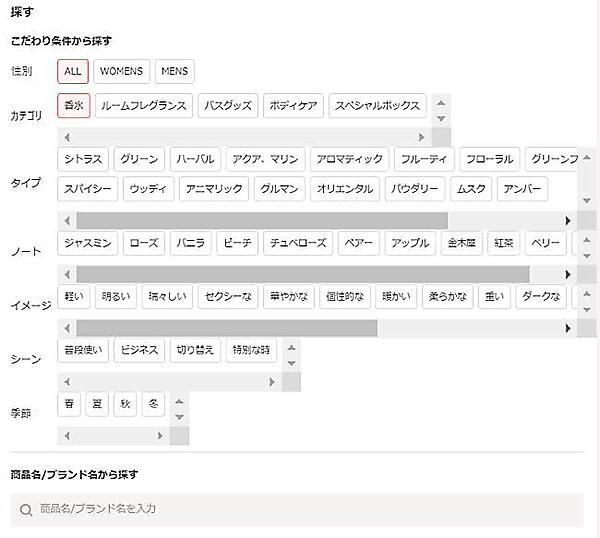Click the ノート horizontal scrollbar thumb
The height and width of the screenshot is (538, 600).
(x=303, y=274)
